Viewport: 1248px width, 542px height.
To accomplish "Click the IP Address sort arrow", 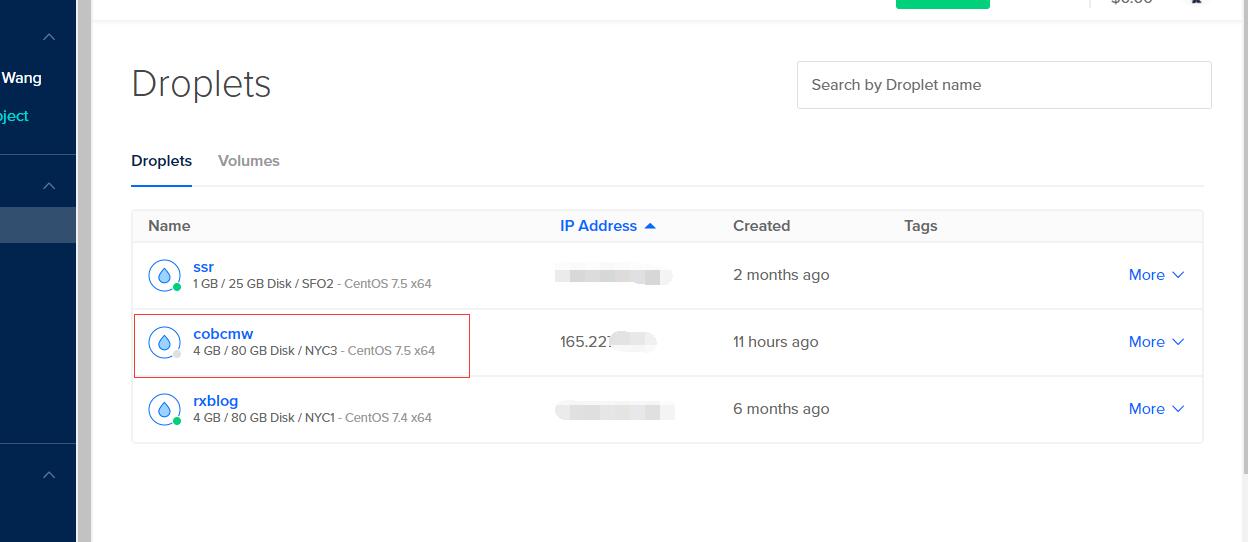I will click(650, 226).
